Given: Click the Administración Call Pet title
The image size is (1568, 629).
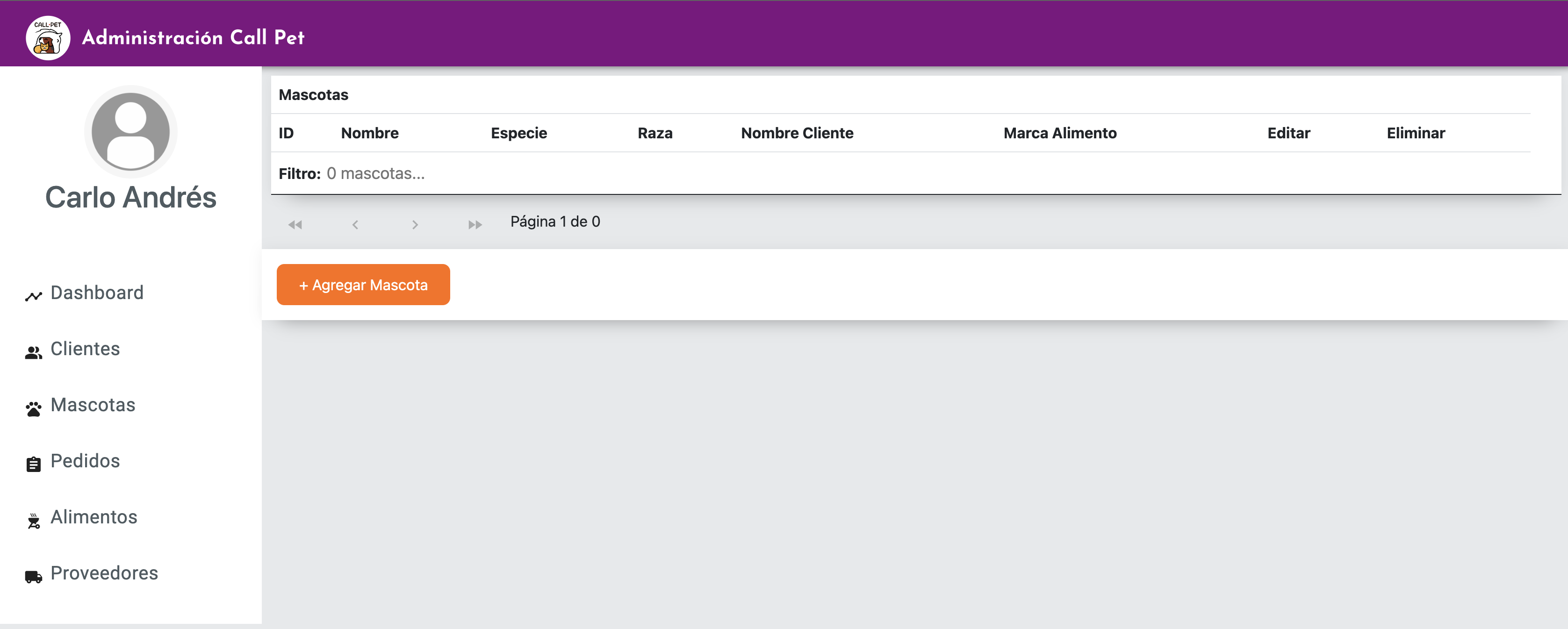Looking at the screenshot, I should click(x=193, y=38).
